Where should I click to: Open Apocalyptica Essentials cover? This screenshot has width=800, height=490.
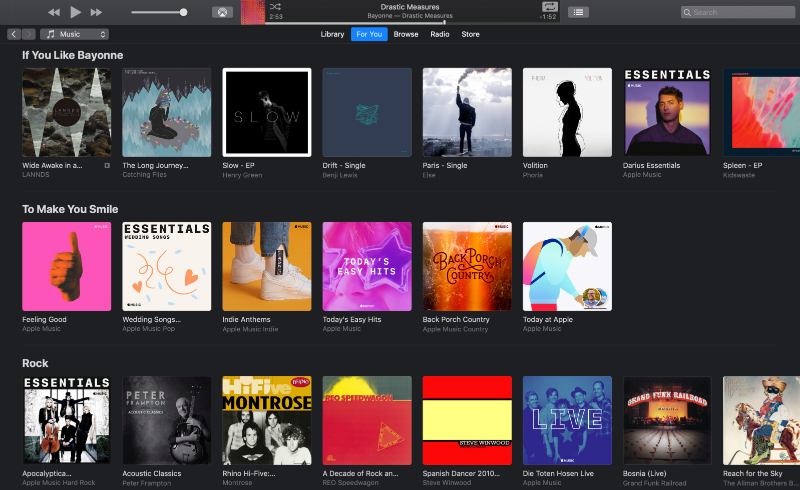(x=66, y=421)
